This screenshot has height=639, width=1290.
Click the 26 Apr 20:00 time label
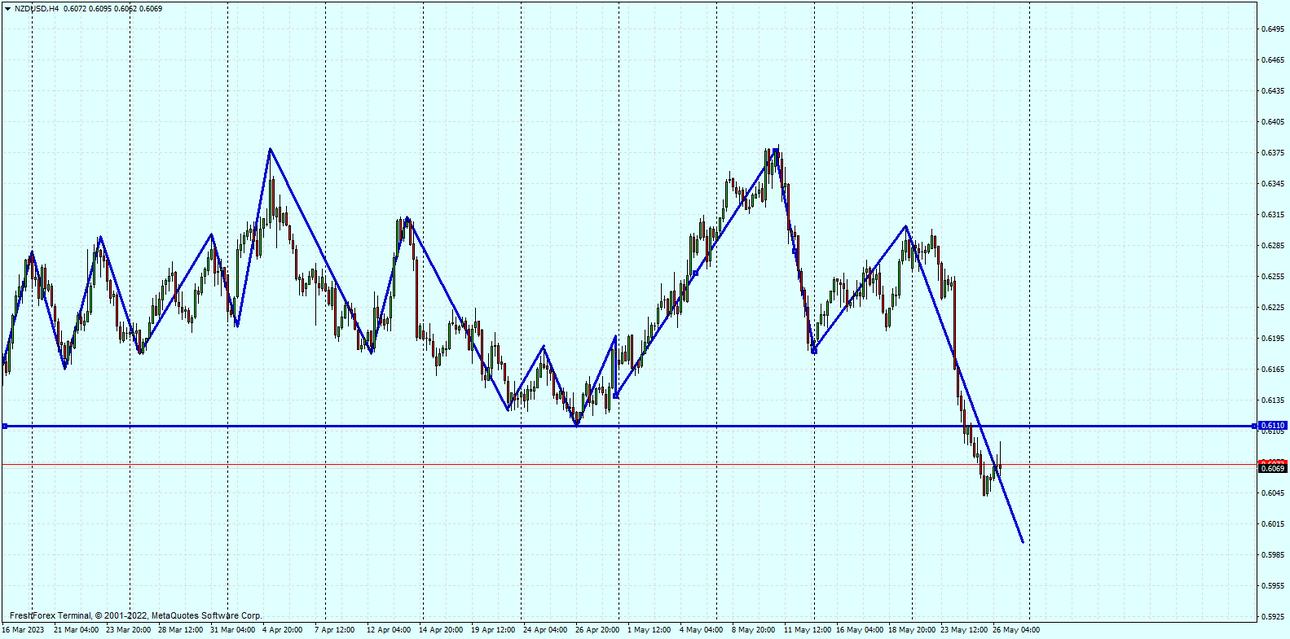click(x=596, y=631)
